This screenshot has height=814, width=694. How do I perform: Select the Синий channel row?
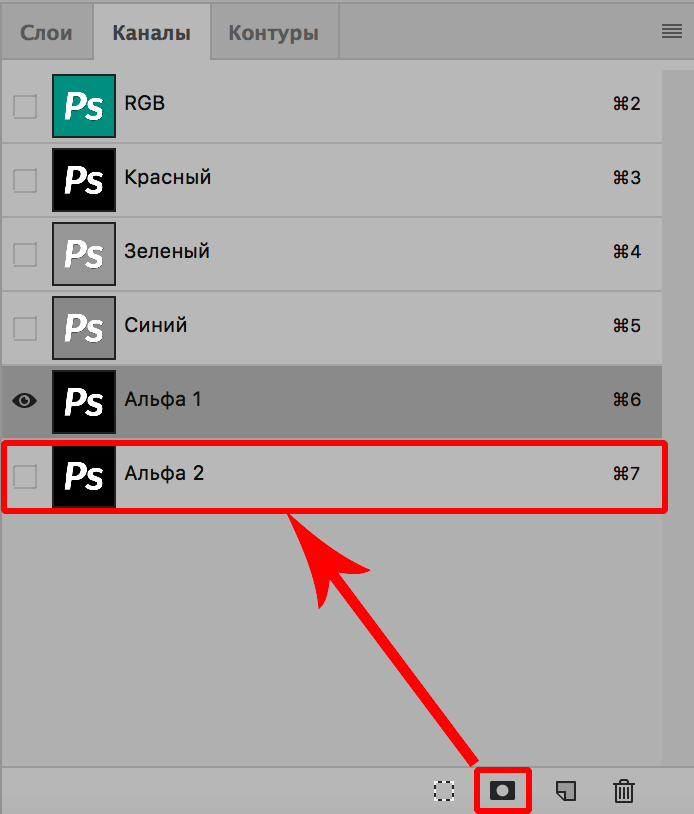tap(300, 327)
